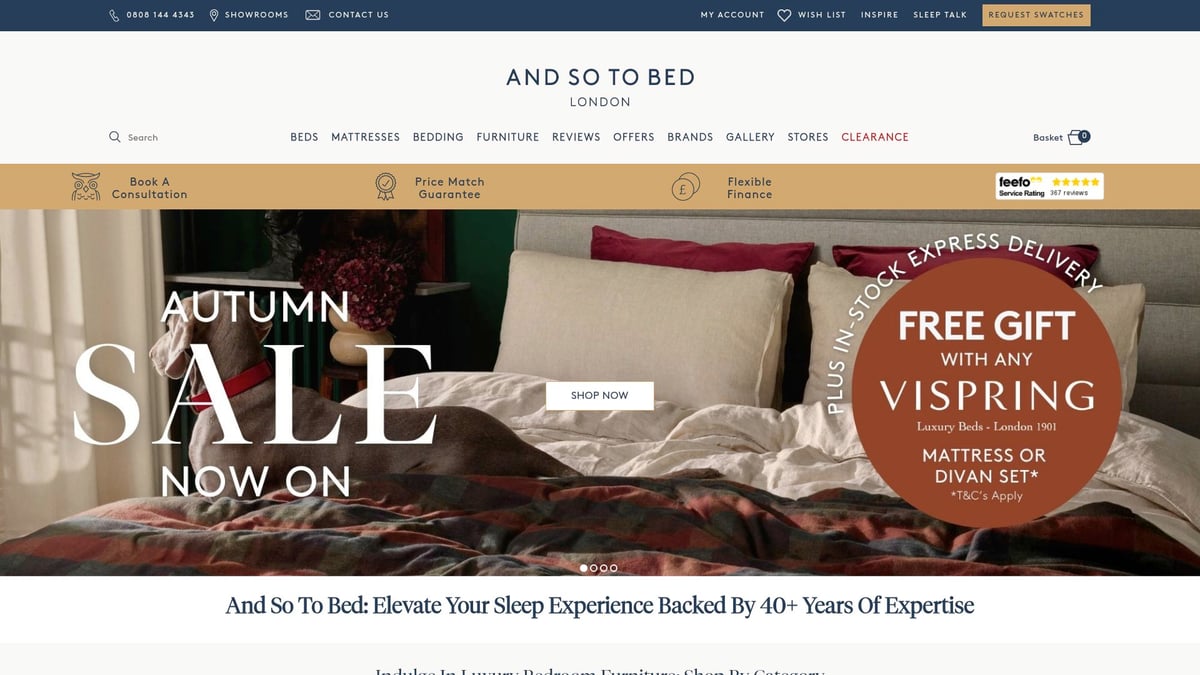Image resolution: width=1200 pixels, height=675 pixels.
Task: Open the Beds menu
Action: [304, 137]
